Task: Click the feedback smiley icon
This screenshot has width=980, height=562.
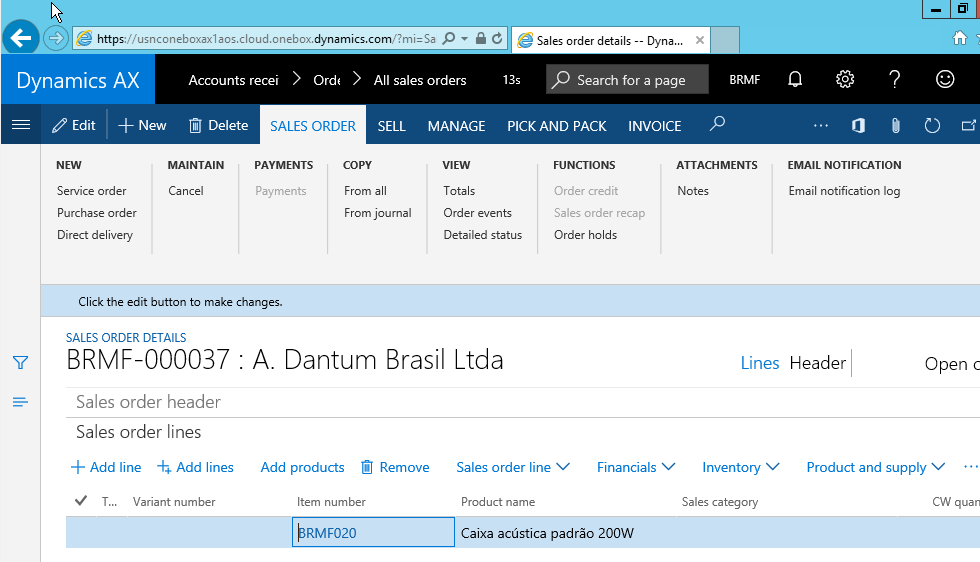Action: pos(945,79)
